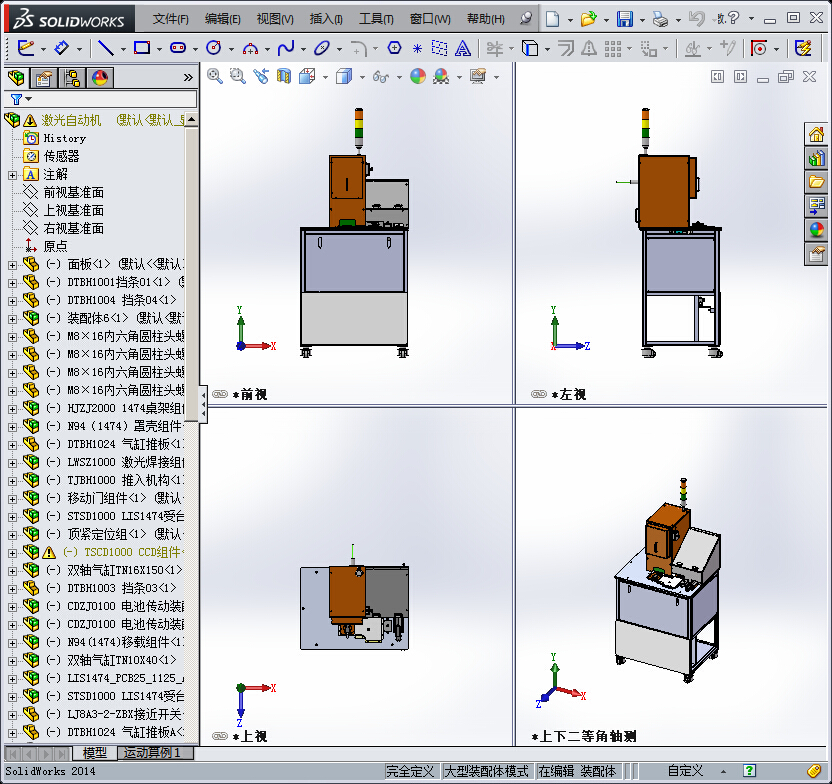Click the Sketch tool icon
The height and width of the screenshot is (784, 832).
[25, 48]
